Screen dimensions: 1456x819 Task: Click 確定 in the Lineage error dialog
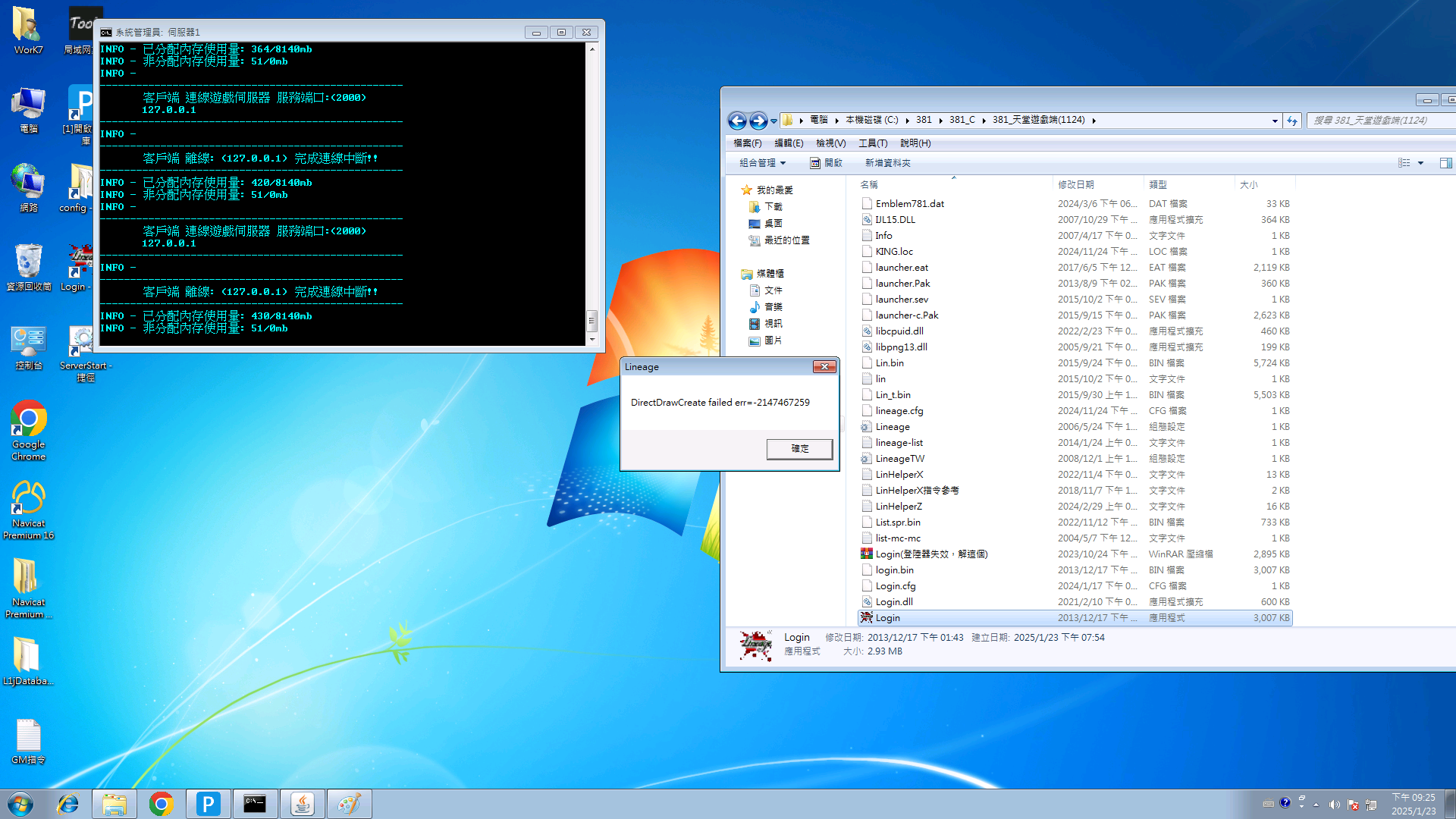799,449
